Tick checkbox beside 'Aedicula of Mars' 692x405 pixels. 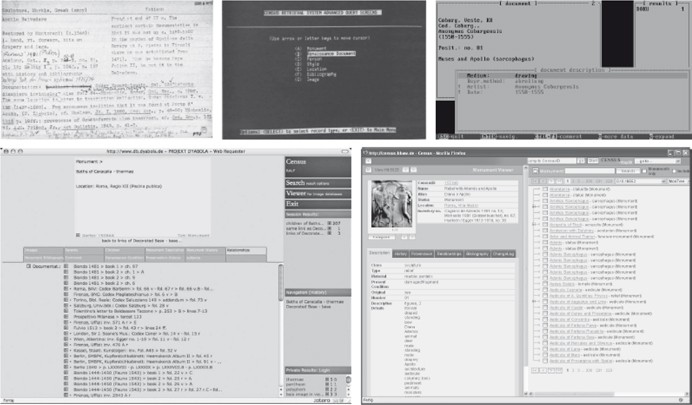point(545,355)
